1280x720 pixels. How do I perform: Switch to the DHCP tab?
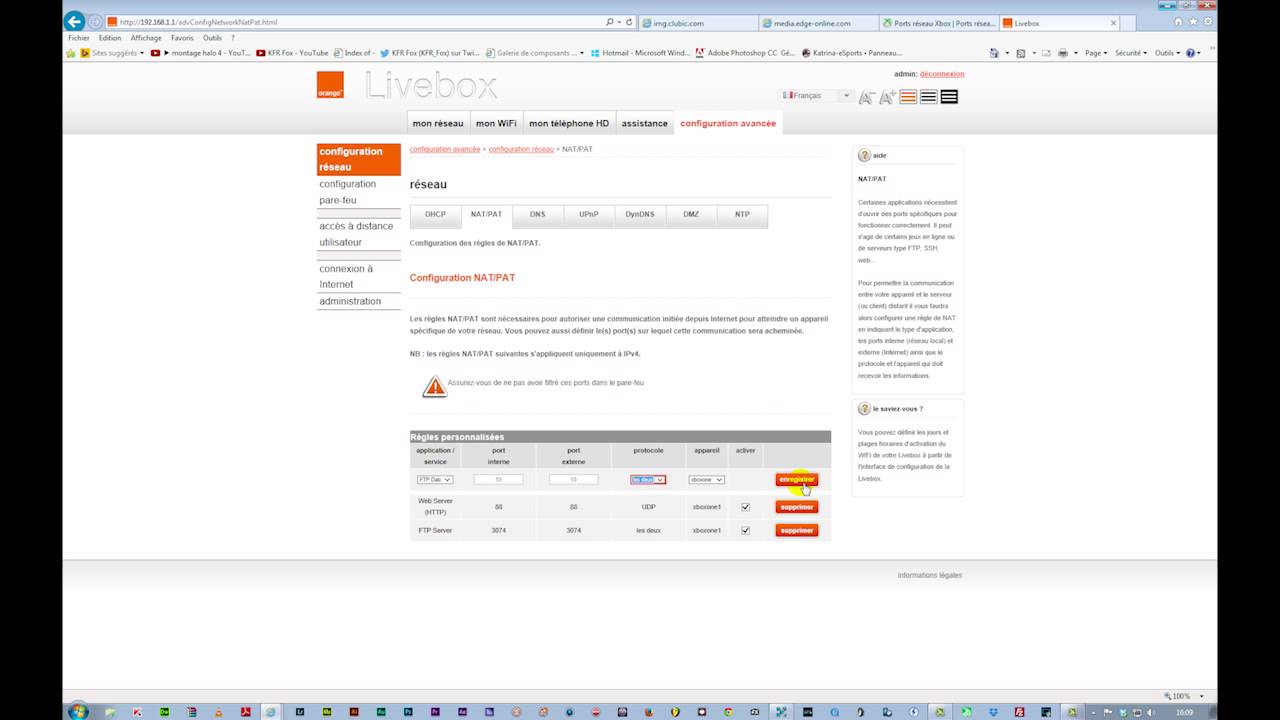click(x=435, y=215)
